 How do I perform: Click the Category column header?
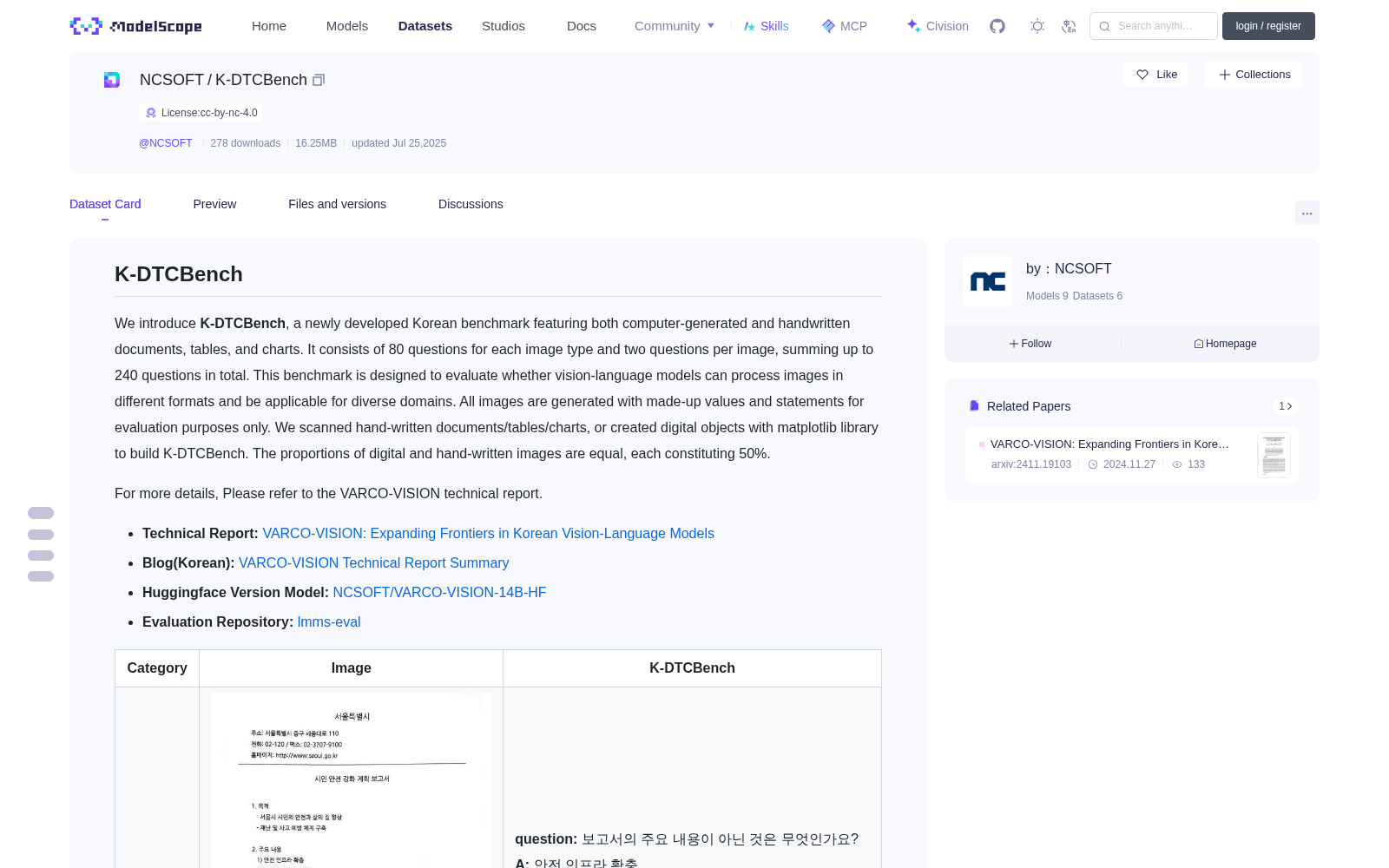pos(157,668)
